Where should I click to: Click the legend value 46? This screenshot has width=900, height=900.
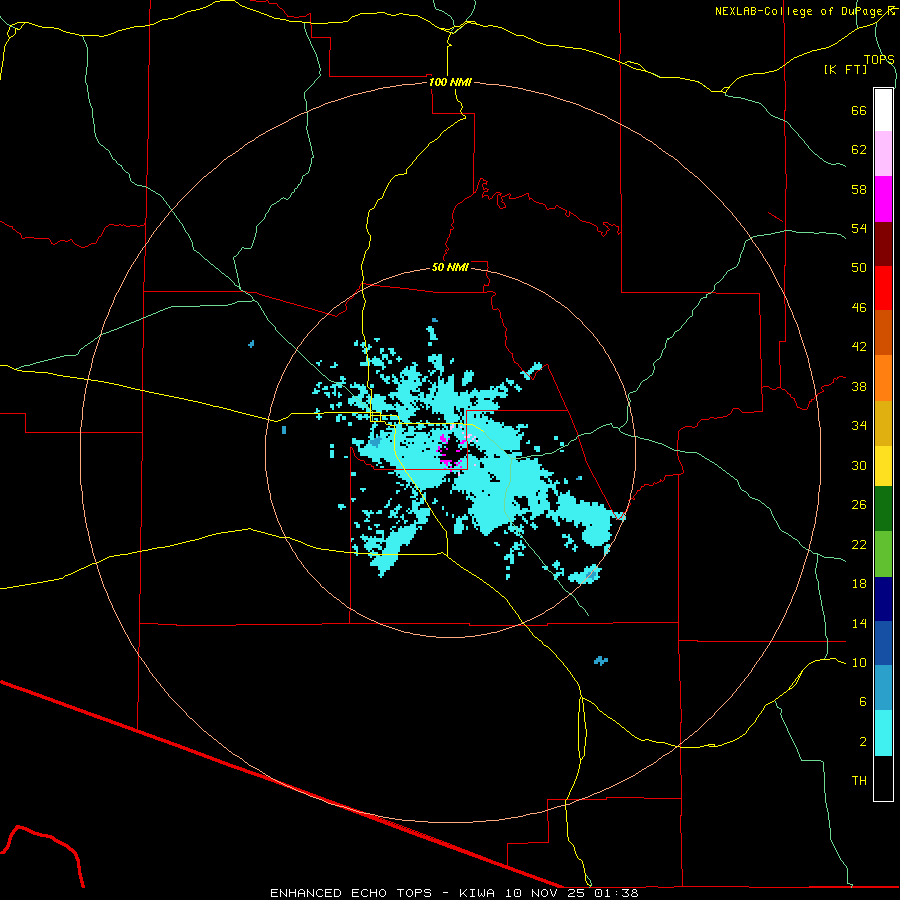[859, 307]
